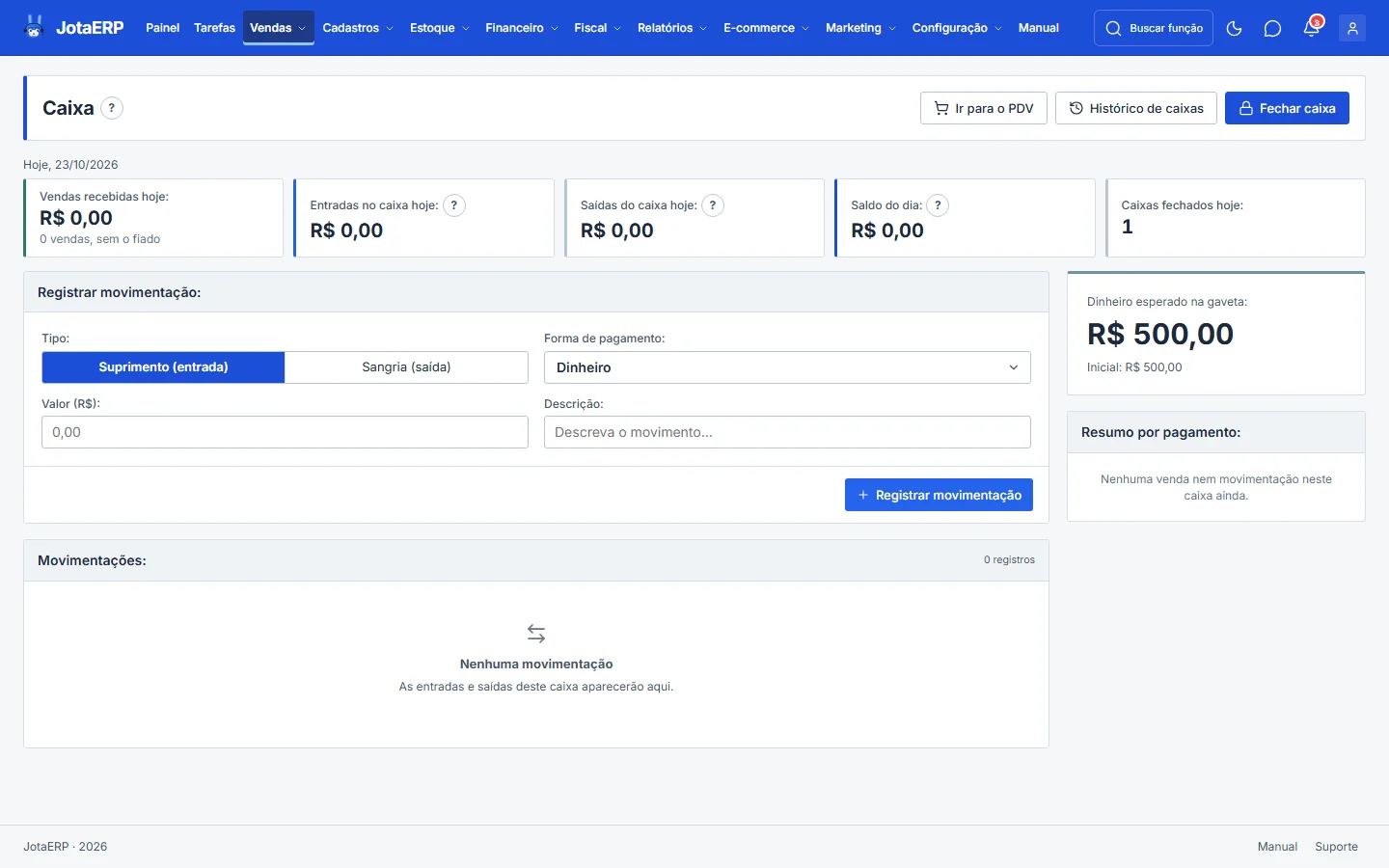Expand the Cadastros menu

[x=358, y=28]
